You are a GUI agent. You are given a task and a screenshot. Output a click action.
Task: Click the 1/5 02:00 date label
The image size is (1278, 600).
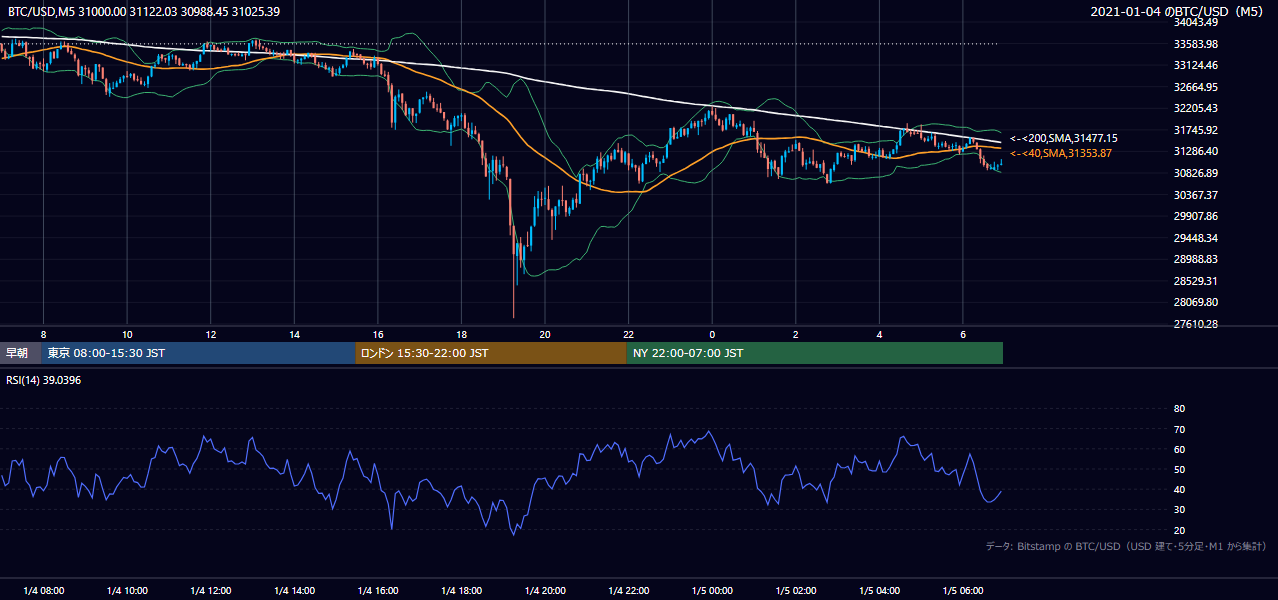click(796, 590)
